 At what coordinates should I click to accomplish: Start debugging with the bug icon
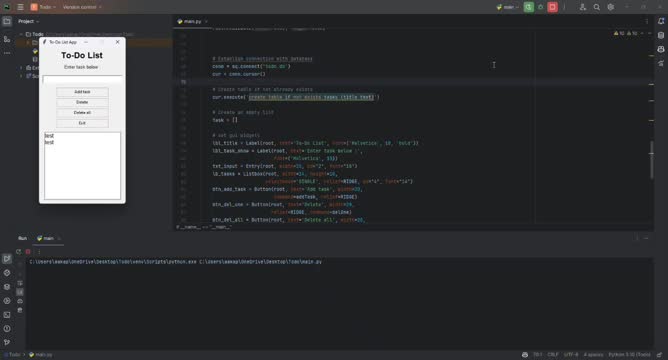pyautogui.click(x=541, y=7)
